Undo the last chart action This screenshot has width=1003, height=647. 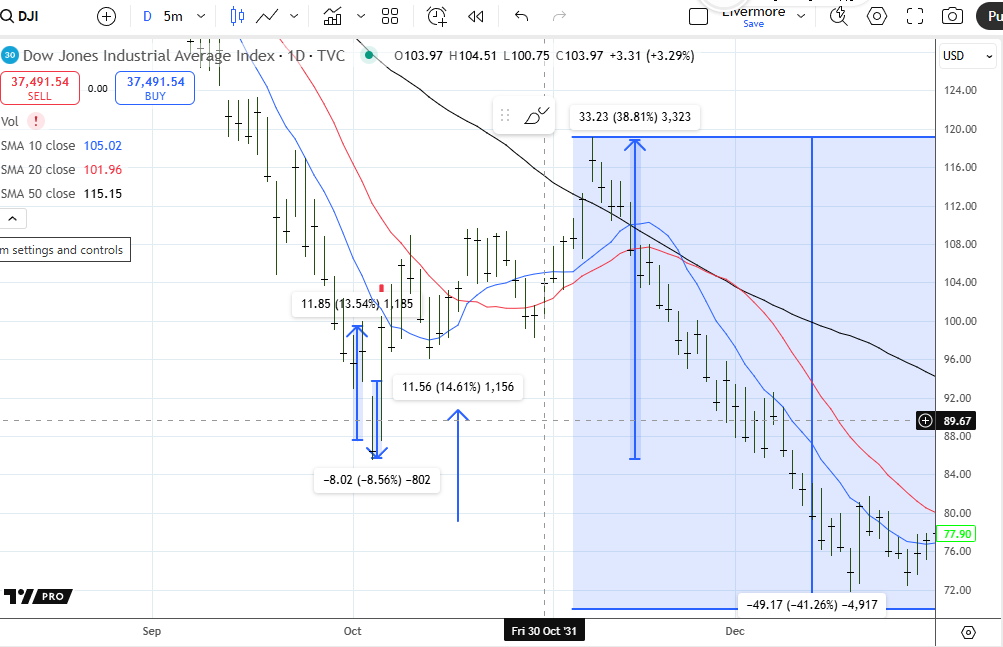click(x=521, y=17)
